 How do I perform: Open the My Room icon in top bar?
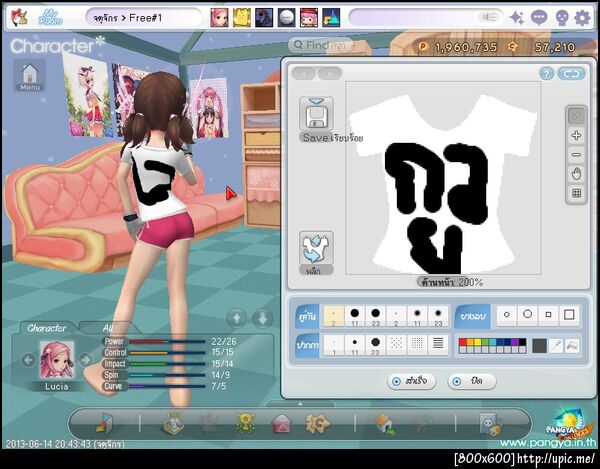tap(51, 18)
